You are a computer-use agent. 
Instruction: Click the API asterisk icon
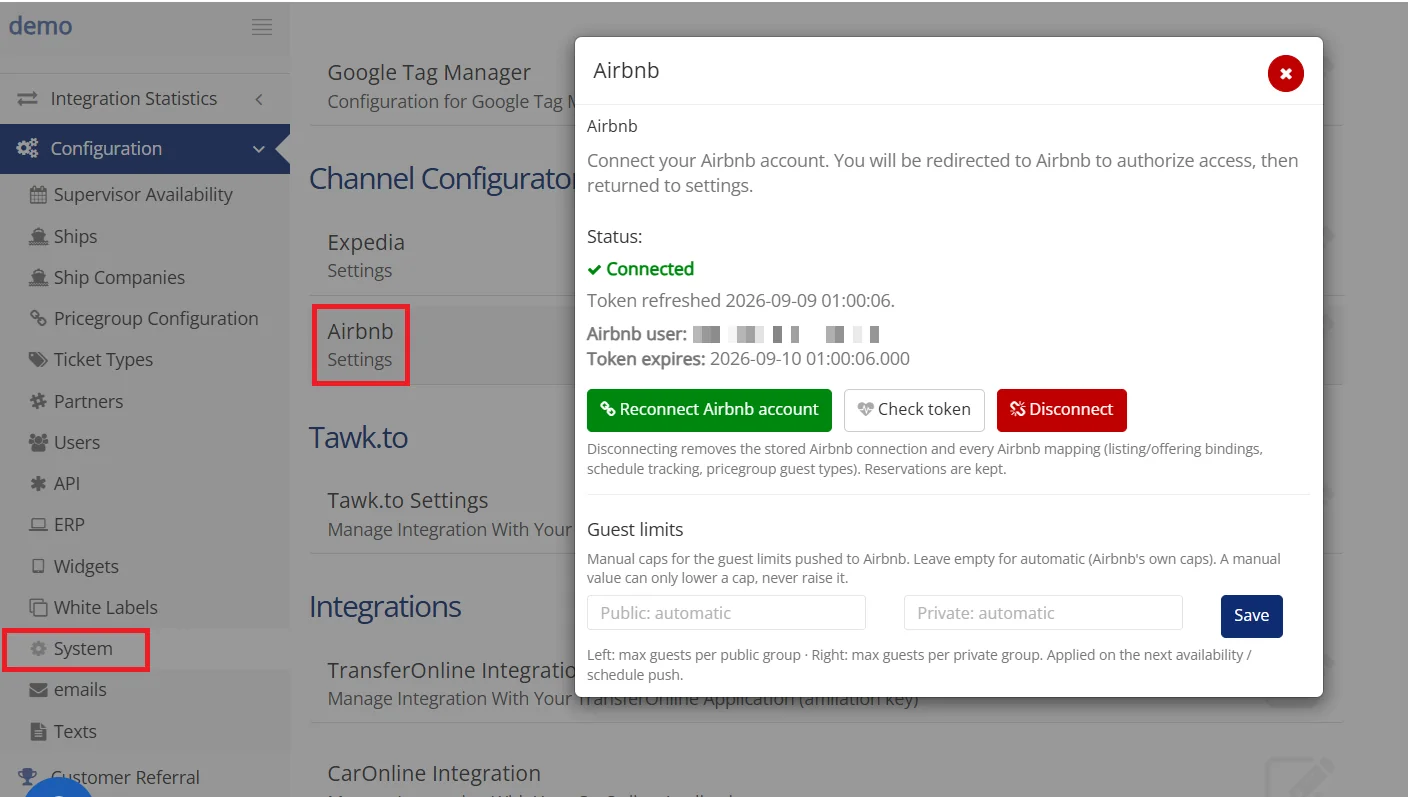point(38,484)
